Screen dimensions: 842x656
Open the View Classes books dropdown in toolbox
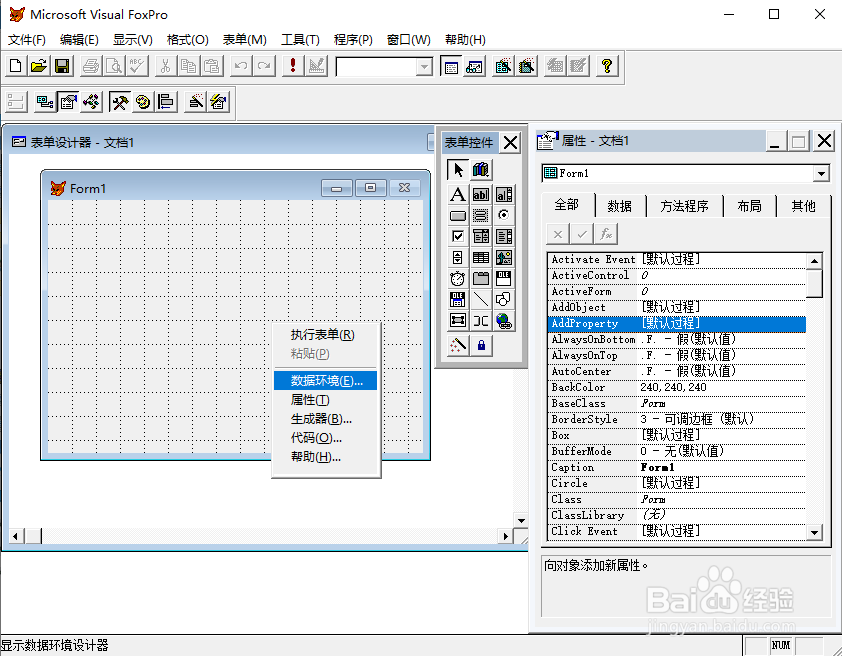coord(481,170)
